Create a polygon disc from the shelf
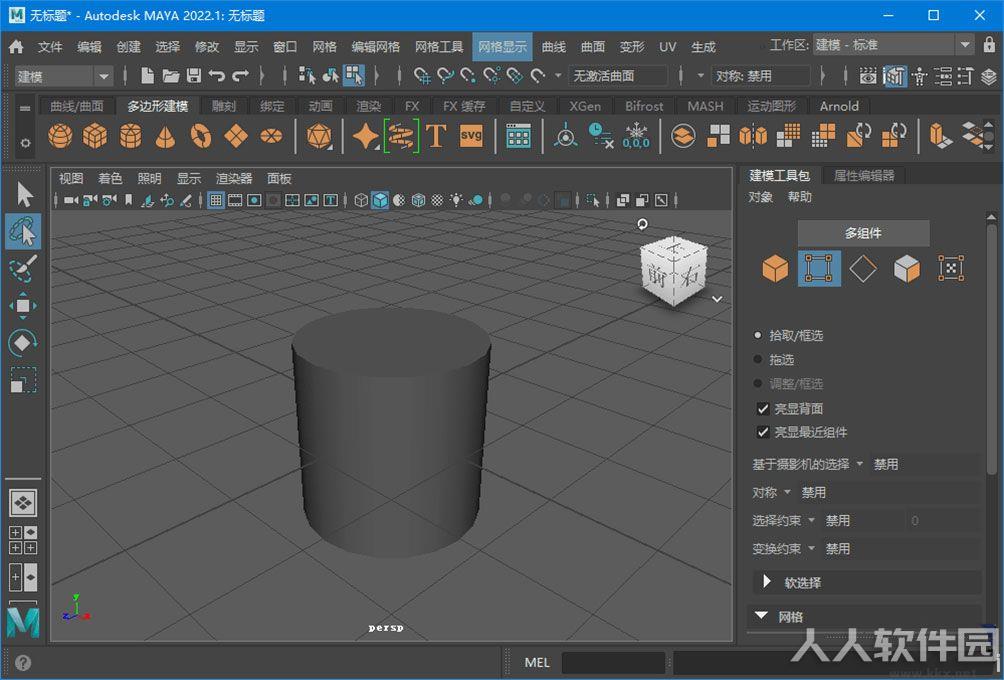 tap(271, 136)
